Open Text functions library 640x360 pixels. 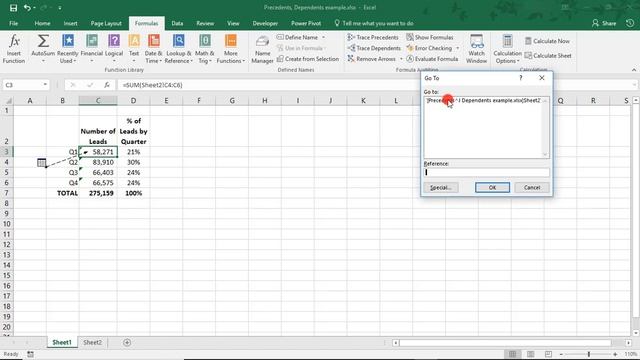tap(134, 49)
